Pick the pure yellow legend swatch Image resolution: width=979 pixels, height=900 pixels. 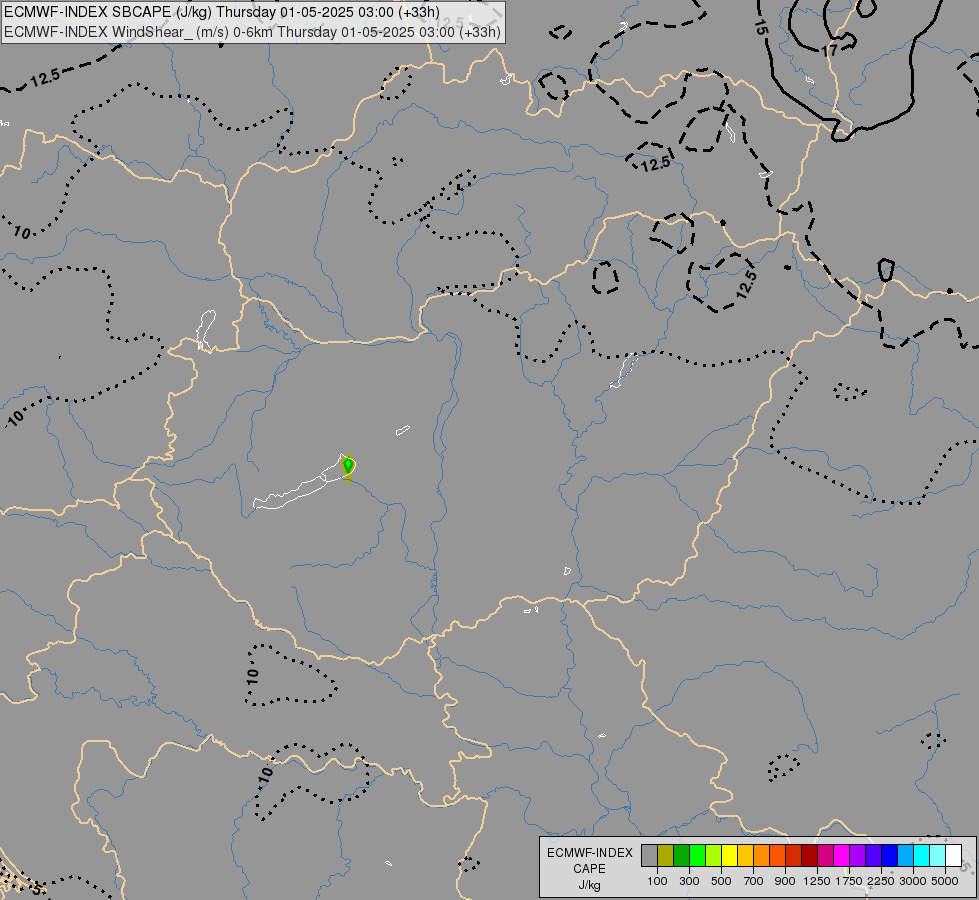coord(729,855)
